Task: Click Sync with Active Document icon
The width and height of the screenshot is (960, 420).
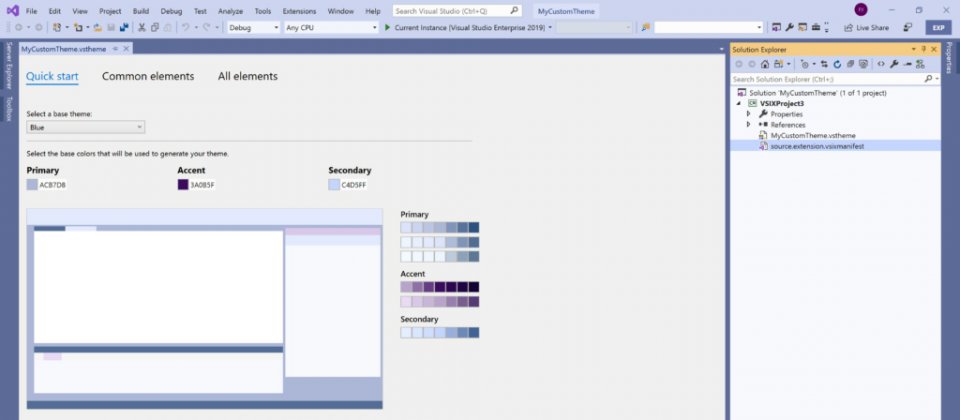Action: 825,64
